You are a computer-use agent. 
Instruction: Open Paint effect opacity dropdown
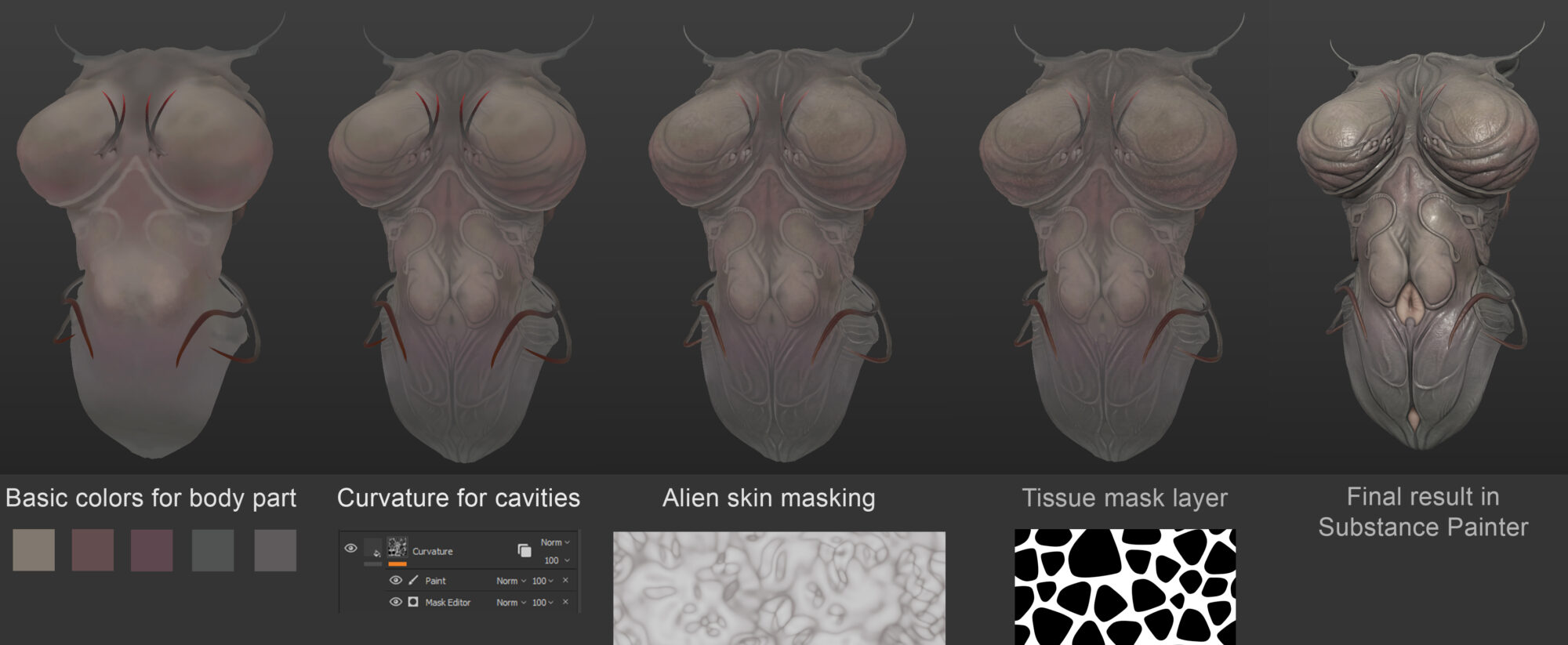pos(543,581)
